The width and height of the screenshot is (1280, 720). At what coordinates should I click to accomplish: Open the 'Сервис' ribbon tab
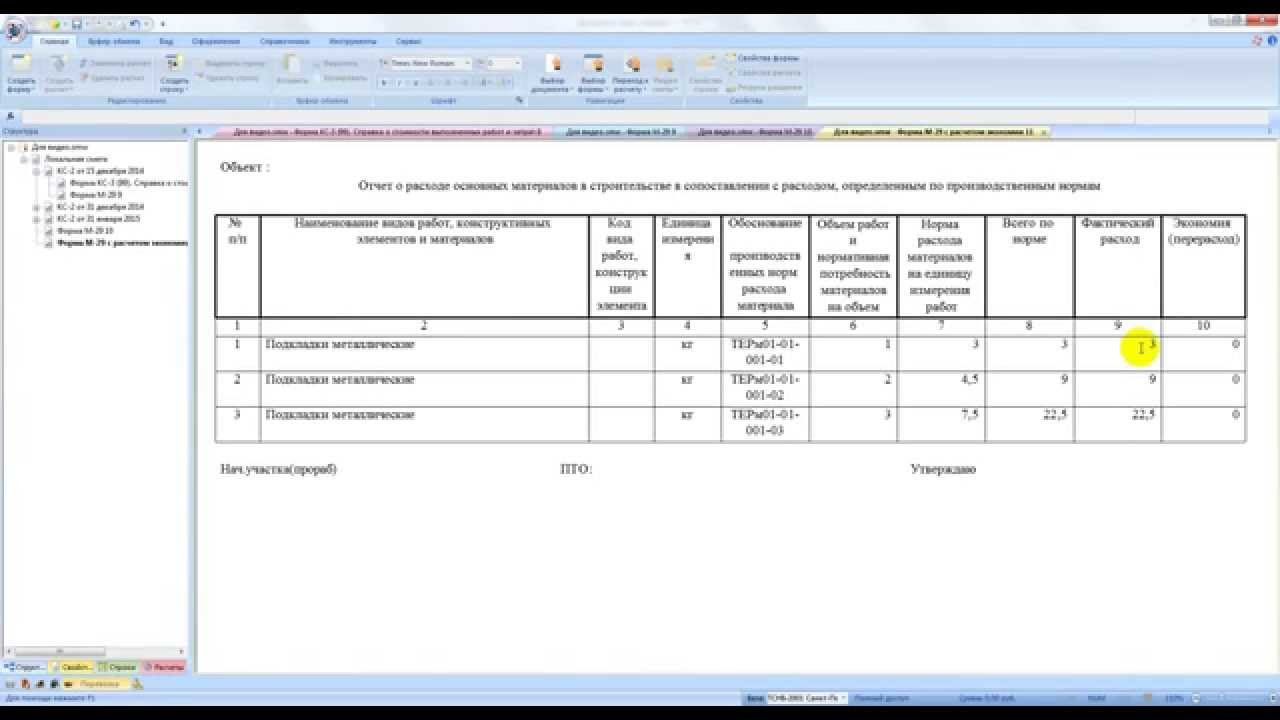[408, 42]
